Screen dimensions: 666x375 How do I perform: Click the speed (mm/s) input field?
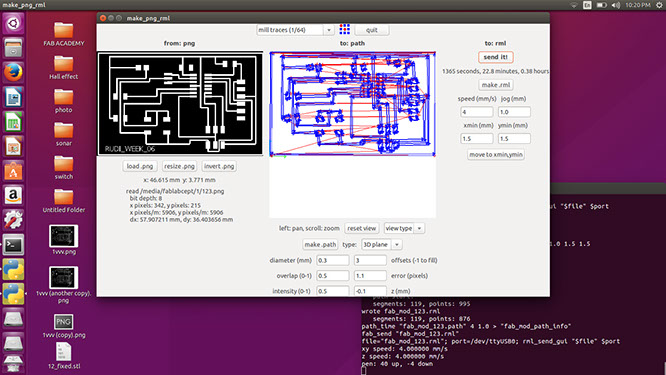click(477, 112)
